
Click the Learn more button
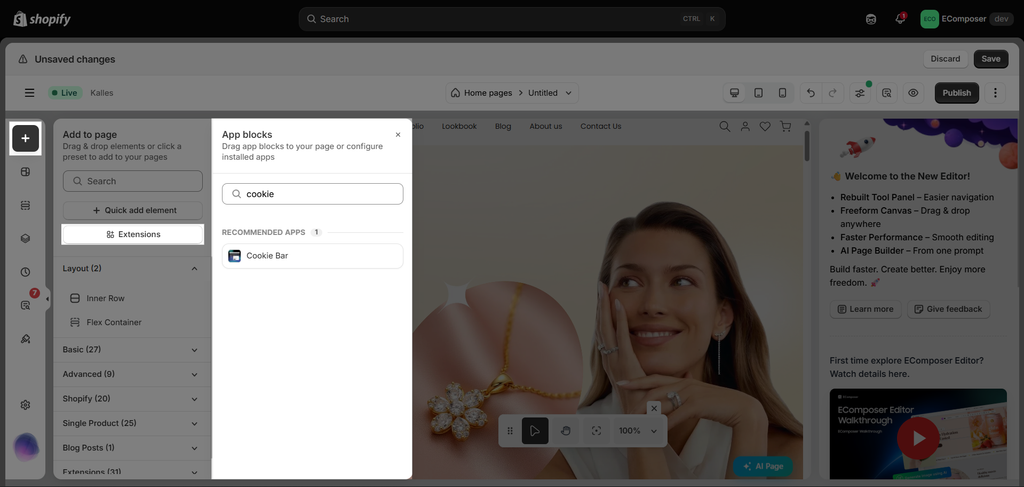tap(865, 309)
